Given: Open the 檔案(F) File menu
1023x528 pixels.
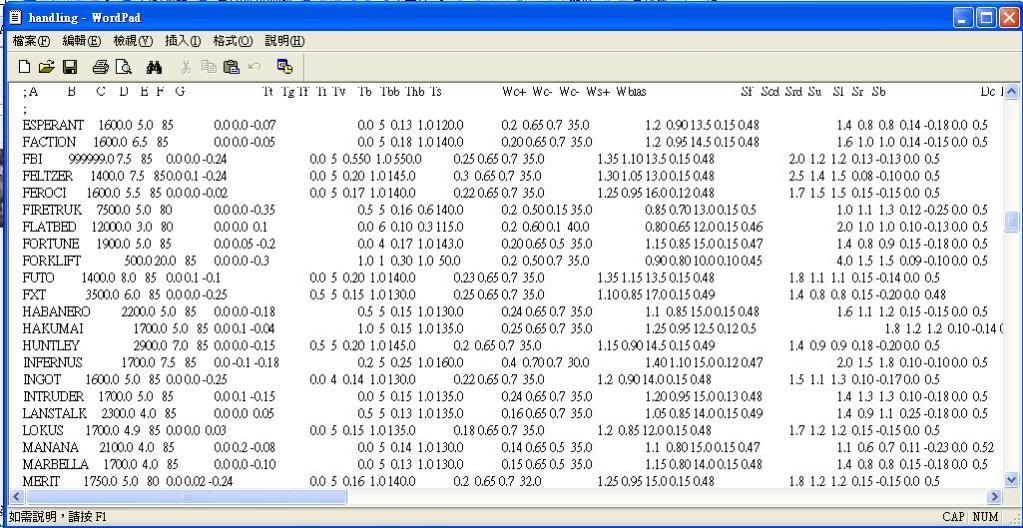Looking at the screenshot, I should point(33,40).
